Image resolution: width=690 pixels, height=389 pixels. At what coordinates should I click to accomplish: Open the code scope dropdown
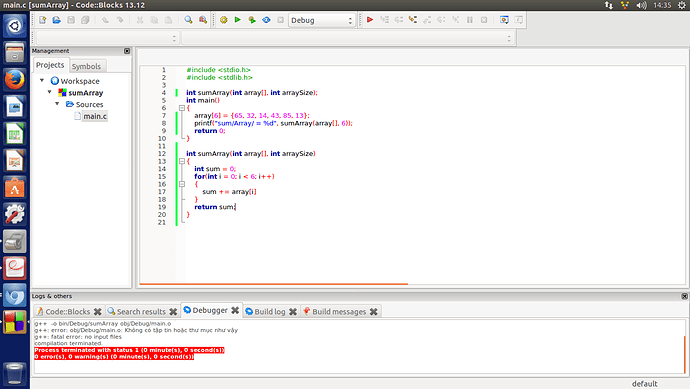(x=107, y=38)
